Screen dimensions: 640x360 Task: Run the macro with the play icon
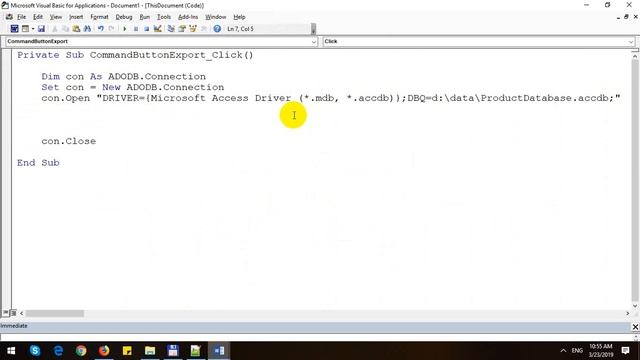[x=124, y=29]
